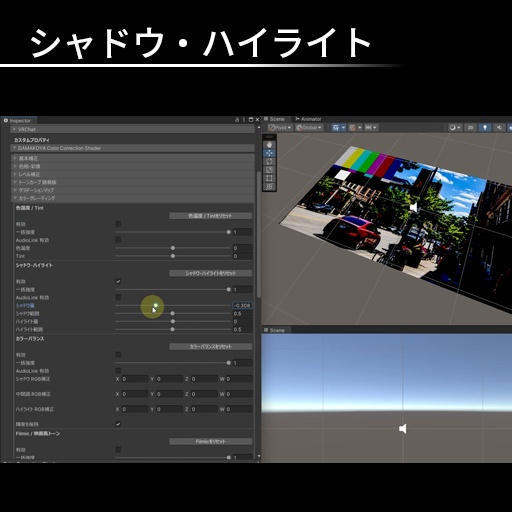This screenshot has height=512, width=512.
Task: Maximize the Inspector panel
Action: tap(251, 120)
